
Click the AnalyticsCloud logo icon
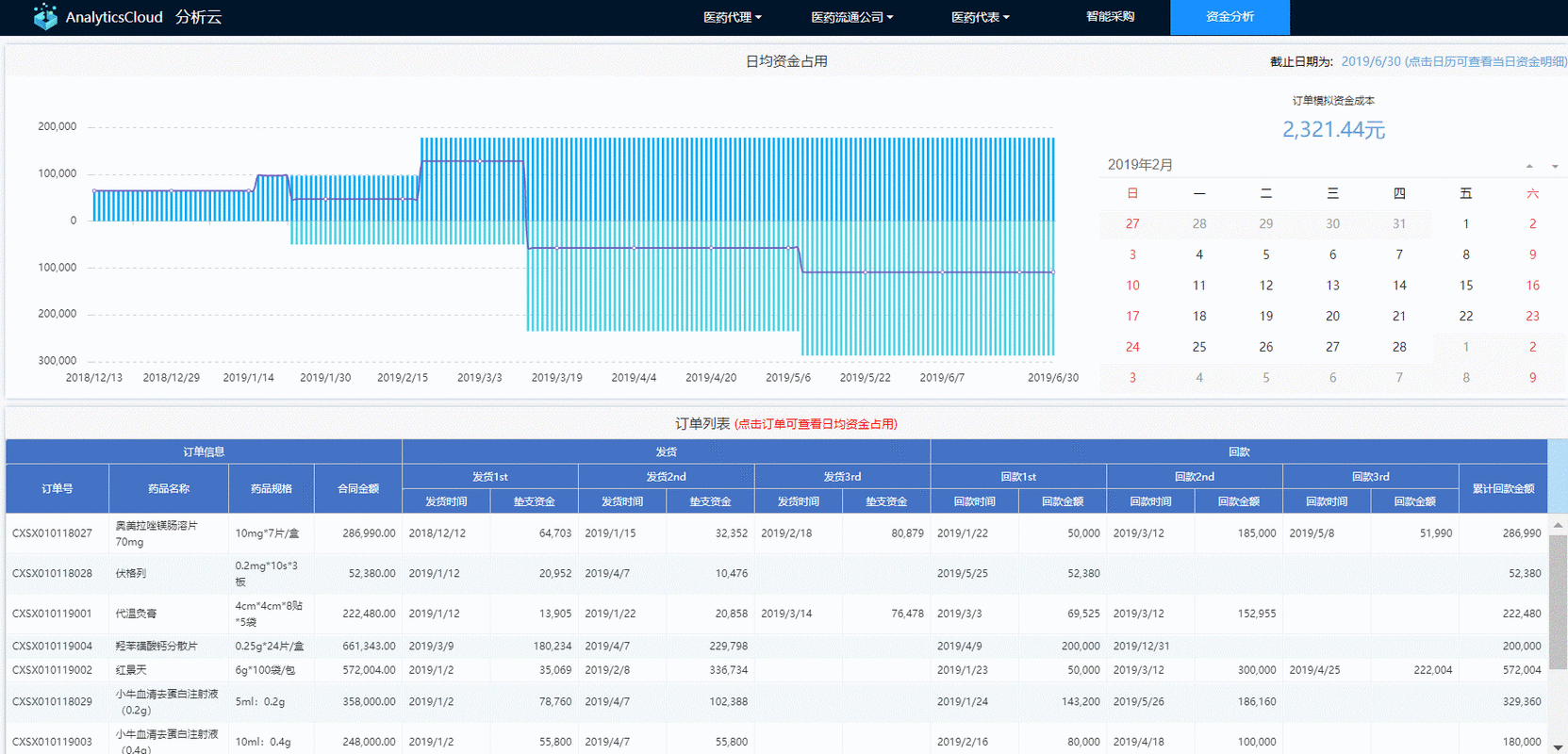pyautogui.click(x=44, y=17)
